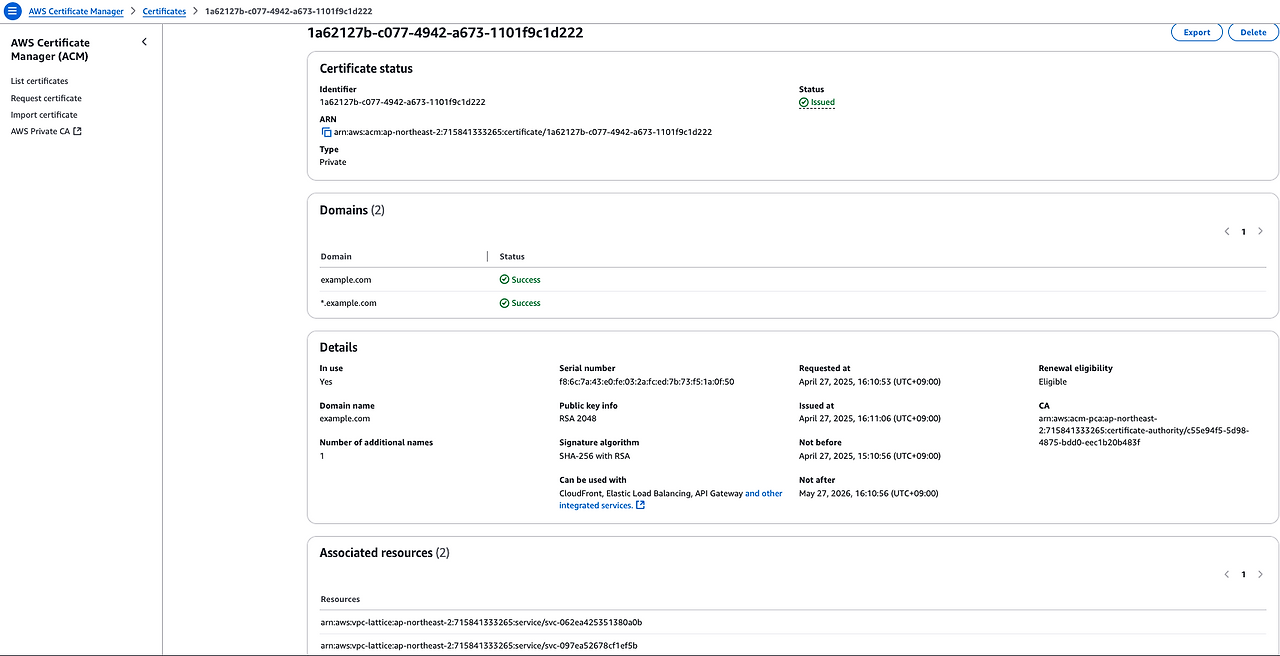The image size is (1280, 656).
Task: Go to previous page in Domains pagination
Action: (x=1227, y=231)
